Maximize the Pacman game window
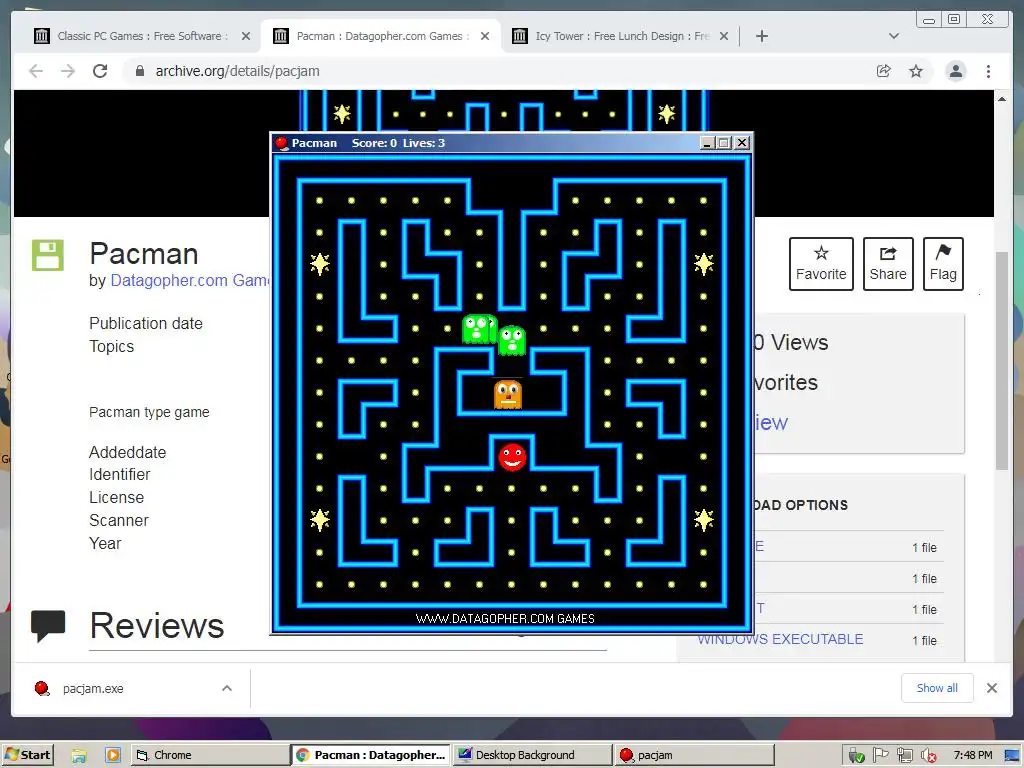 pyautogui.click(x=724, y=142)
